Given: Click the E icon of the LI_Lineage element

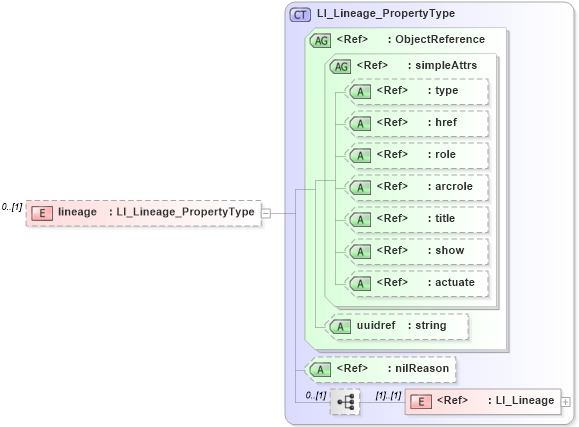Looking at the screenshot, I should tap(421, 402).
